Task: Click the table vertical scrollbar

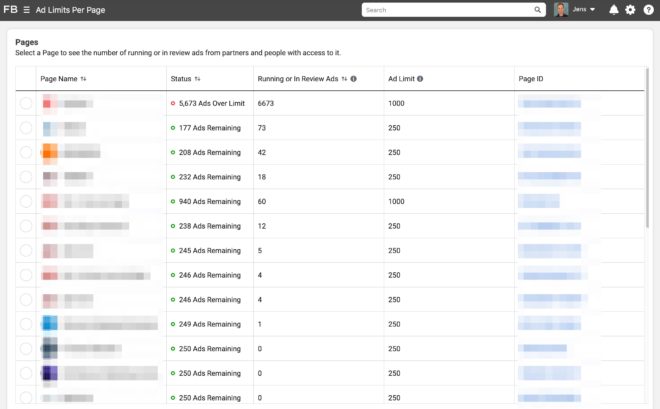Action: 647,147
